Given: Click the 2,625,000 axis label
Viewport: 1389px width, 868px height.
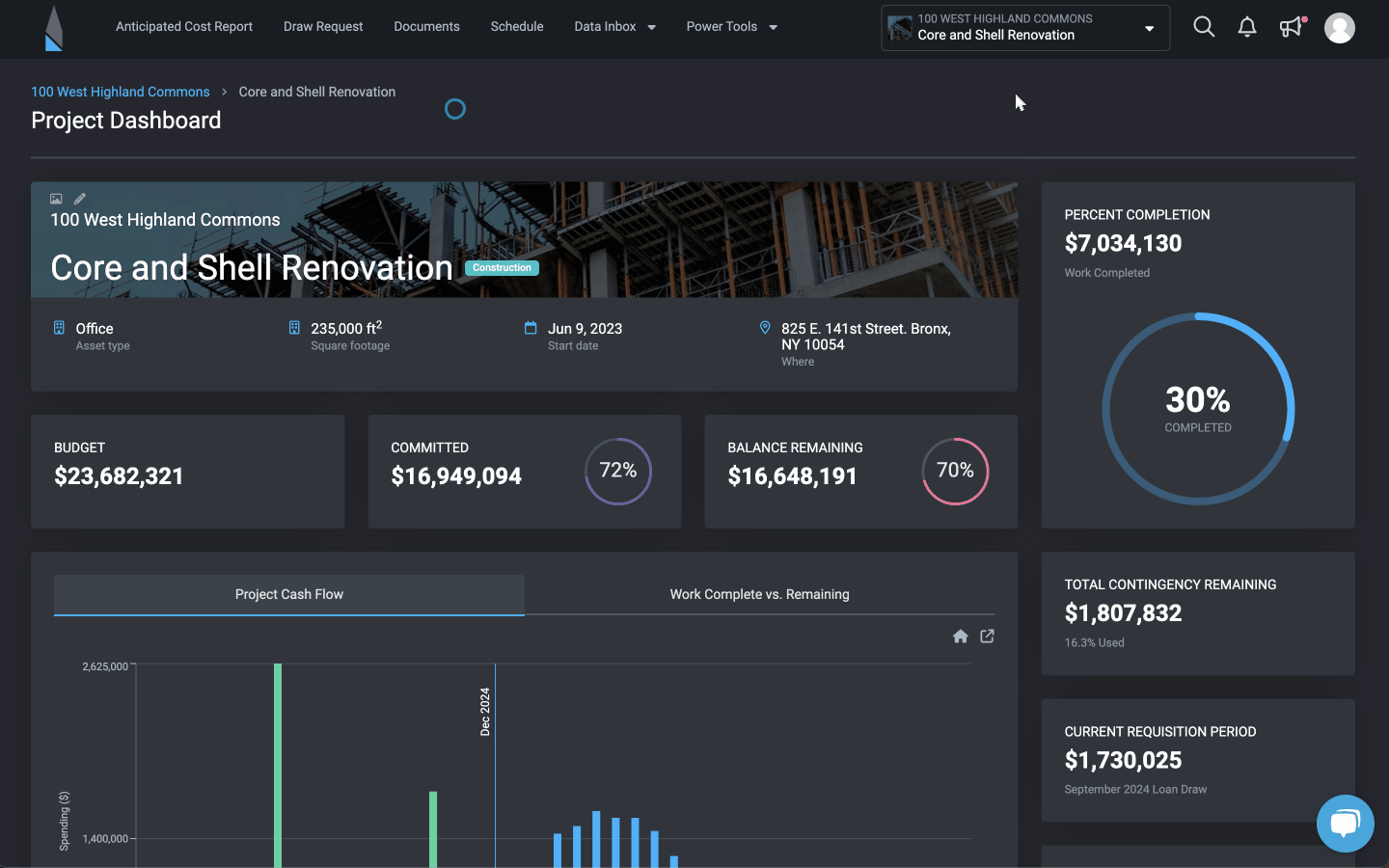Looking at the screenshot, I should coord(105,666).
